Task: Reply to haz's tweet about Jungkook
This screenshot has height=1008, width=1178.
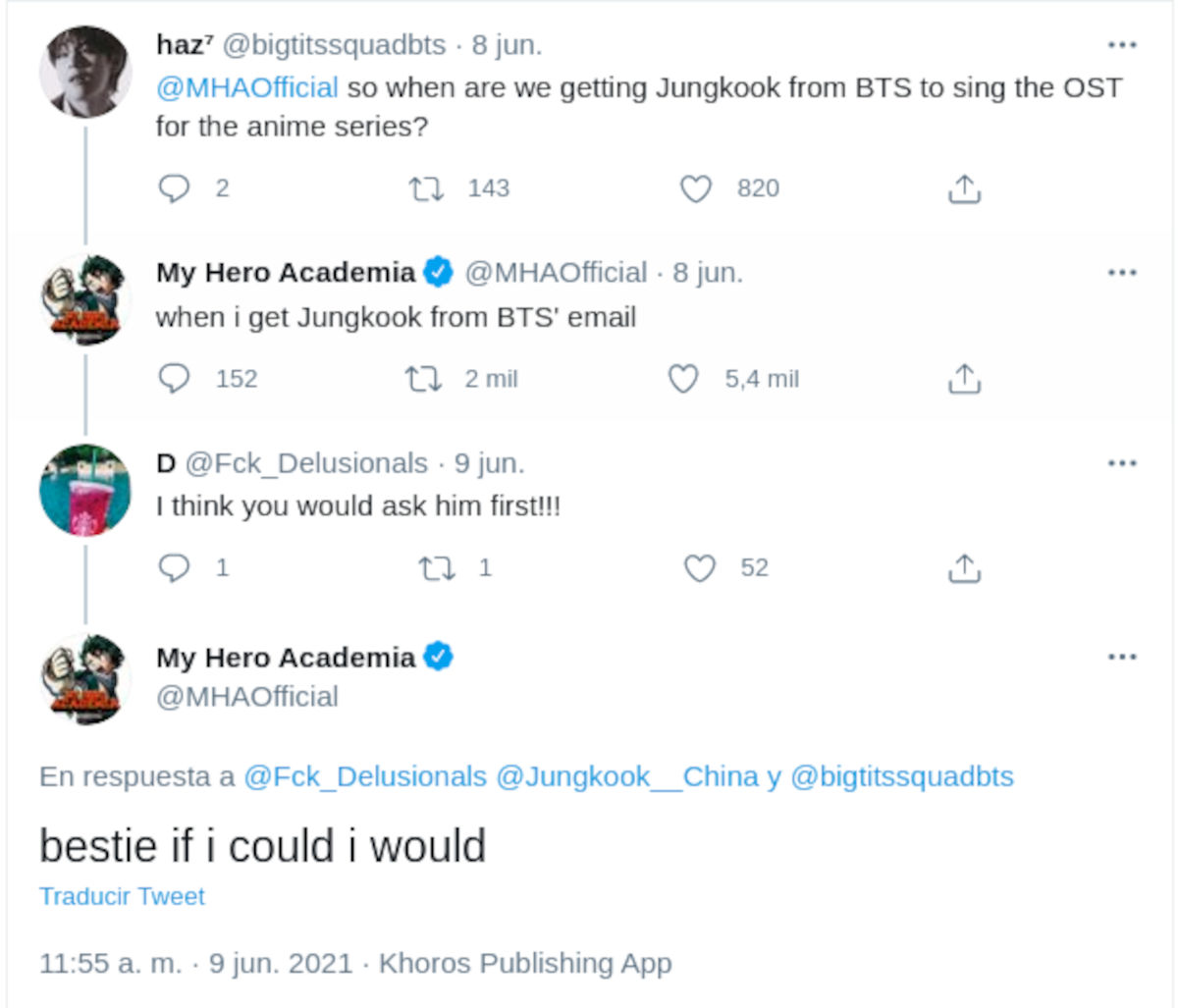Action: coord(174,187)
